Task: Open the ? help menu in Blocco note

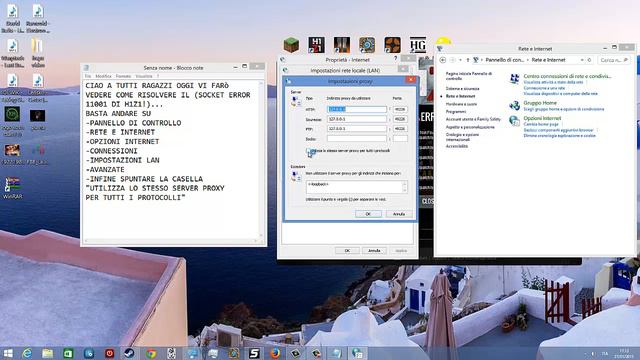Action: (158, 76)
